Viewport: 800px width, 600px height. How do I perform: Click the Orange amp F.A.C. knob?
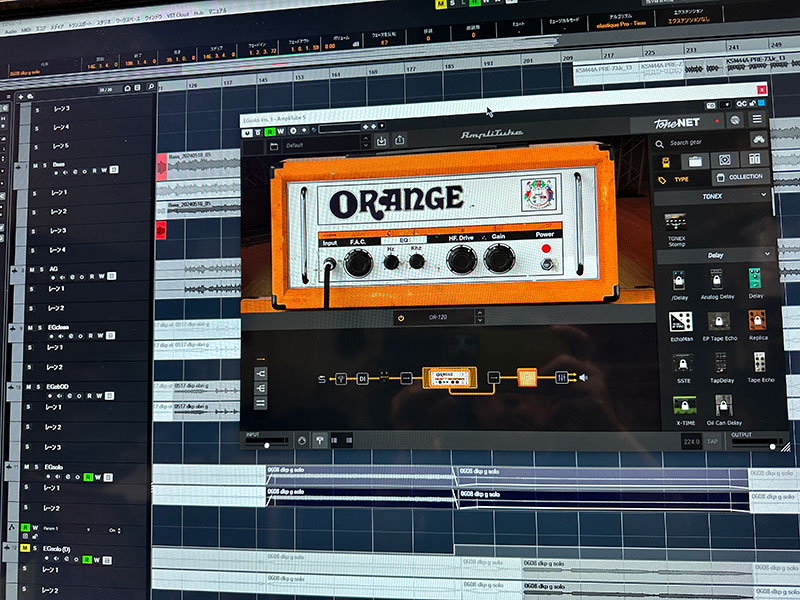(x=358, y=263)
